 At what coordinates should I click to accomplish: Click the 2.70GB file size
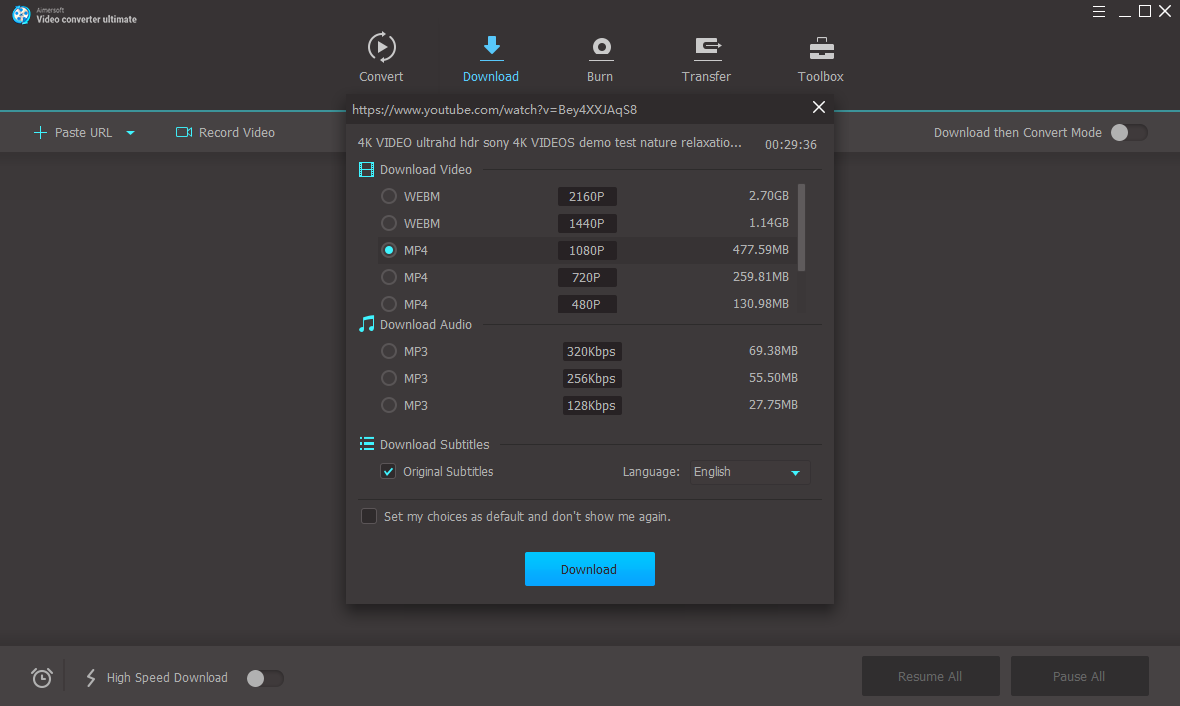point(768,196)
